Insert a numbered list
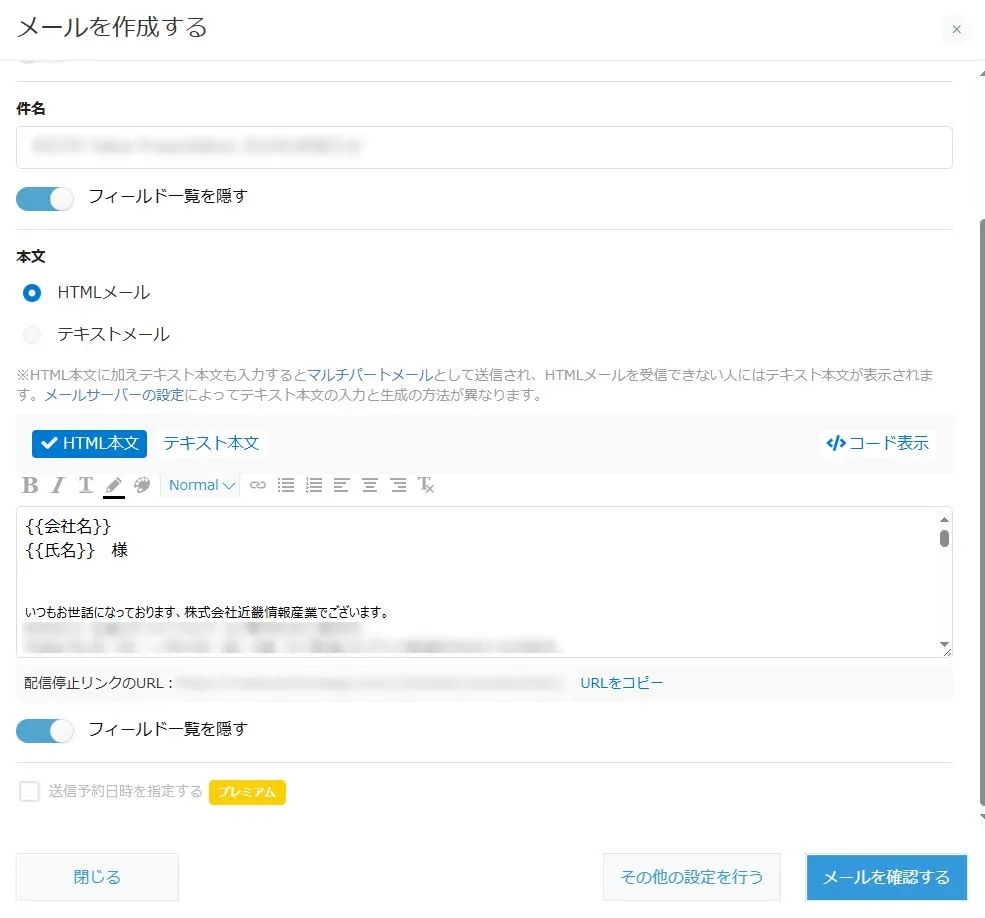 314,485
